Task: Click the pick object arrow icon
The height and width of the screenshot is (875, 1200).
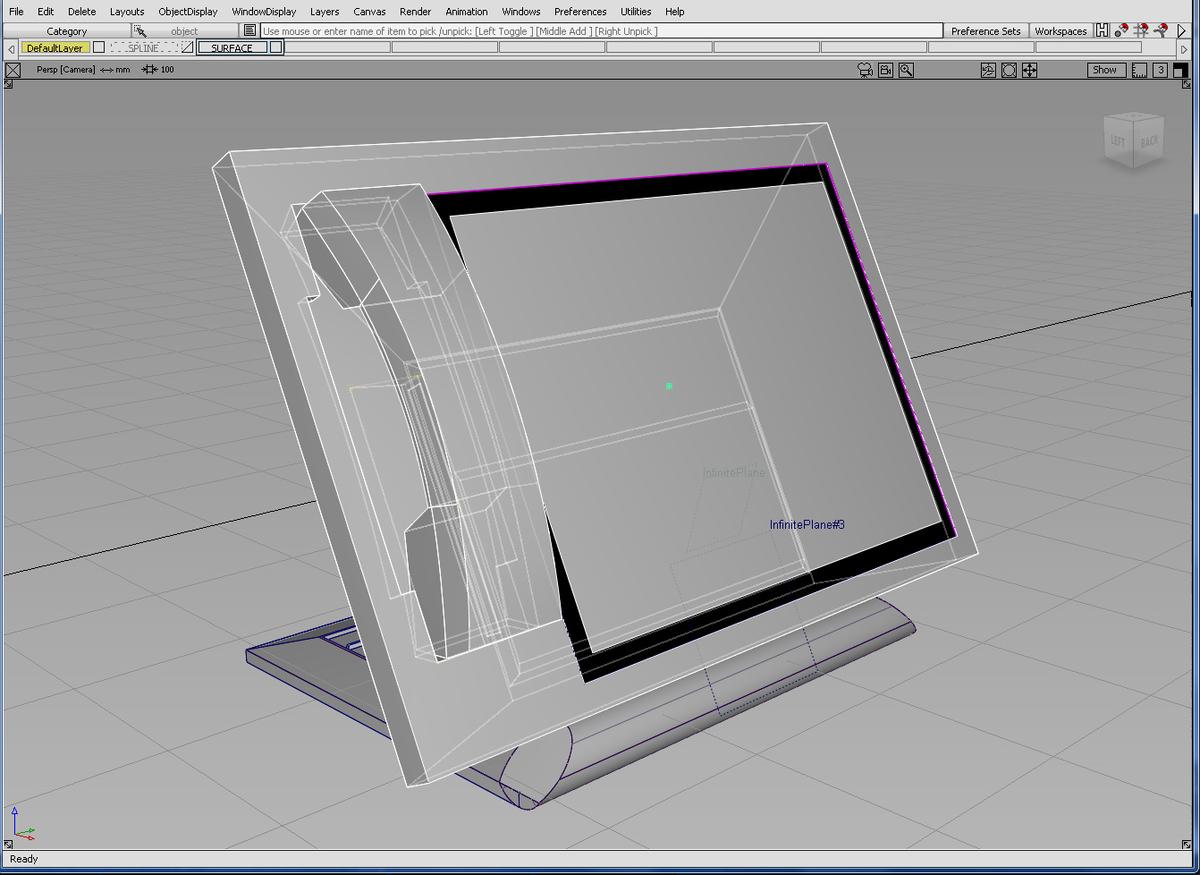Action: click(141, 31)
